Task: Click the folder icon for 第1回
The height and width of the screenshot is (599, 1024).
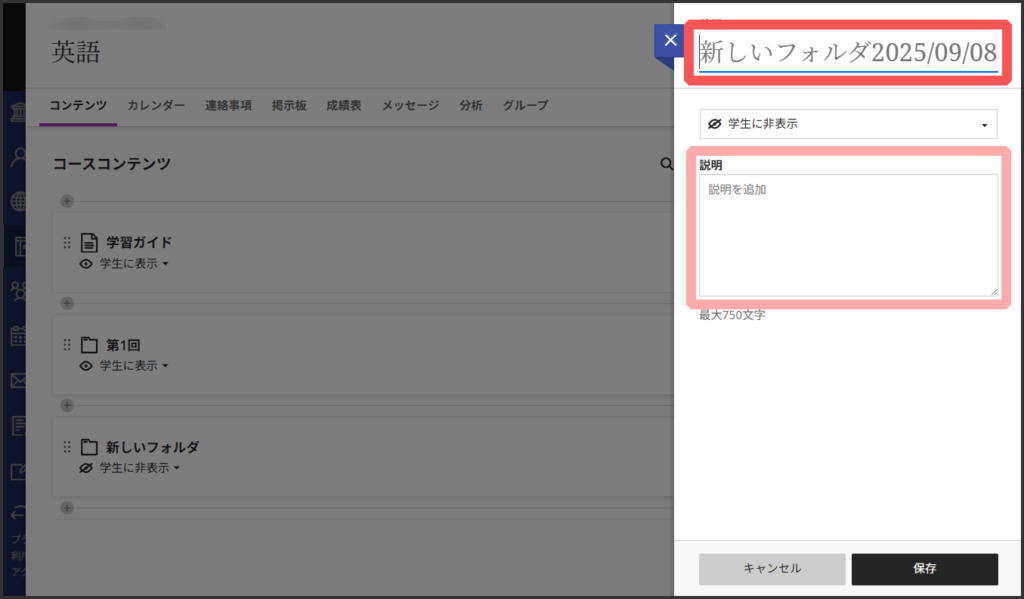Action: (90, 345)
